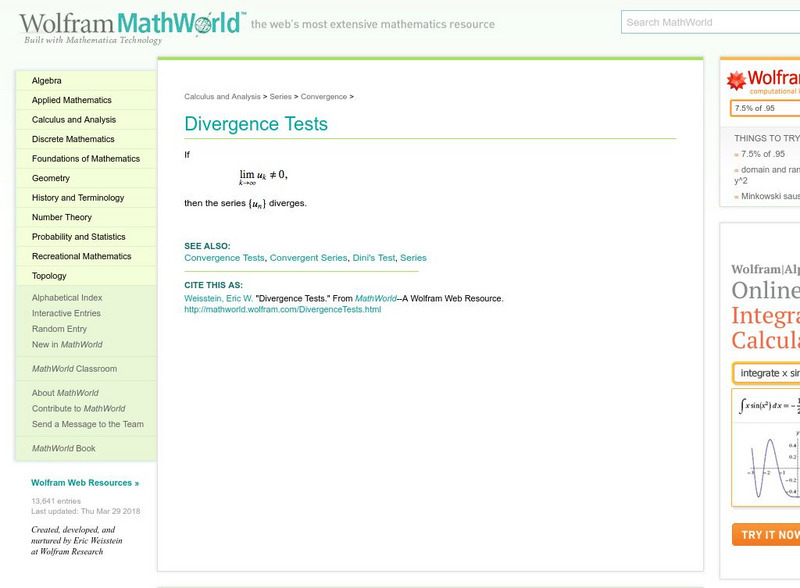Open the Series see-also link
The height and width of the screenshot is (588, 800).
413,258
